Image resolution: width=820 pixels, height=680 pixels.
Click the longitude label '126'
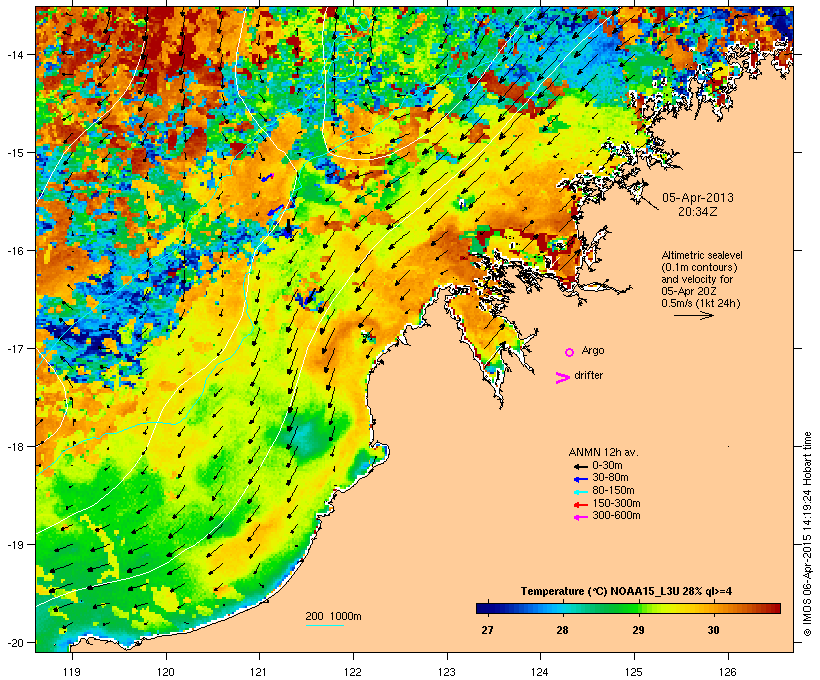tap(728, 671)
